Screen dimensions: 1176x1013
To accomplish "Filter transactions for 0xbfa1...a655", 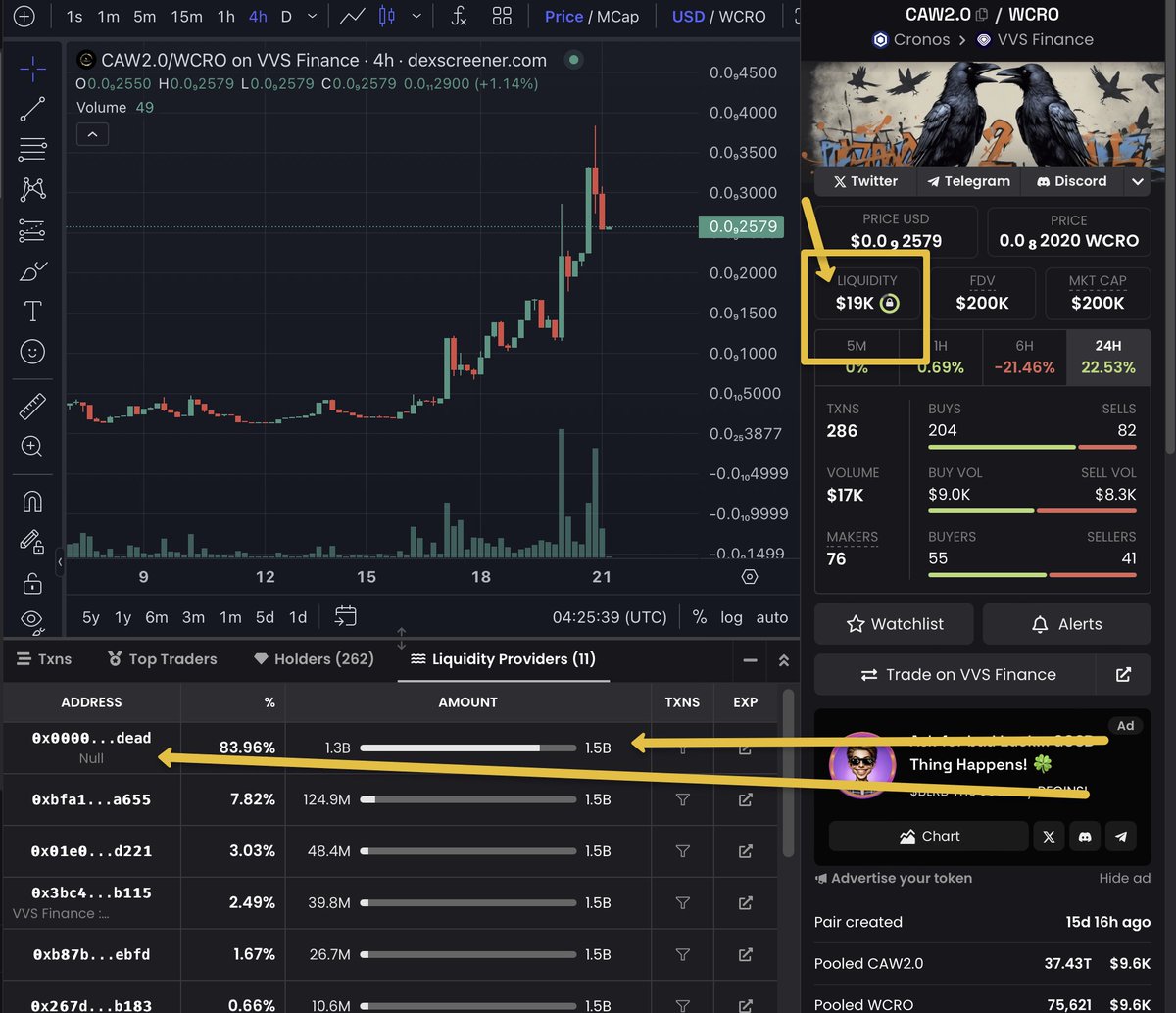I will click(x=683, y=799).
